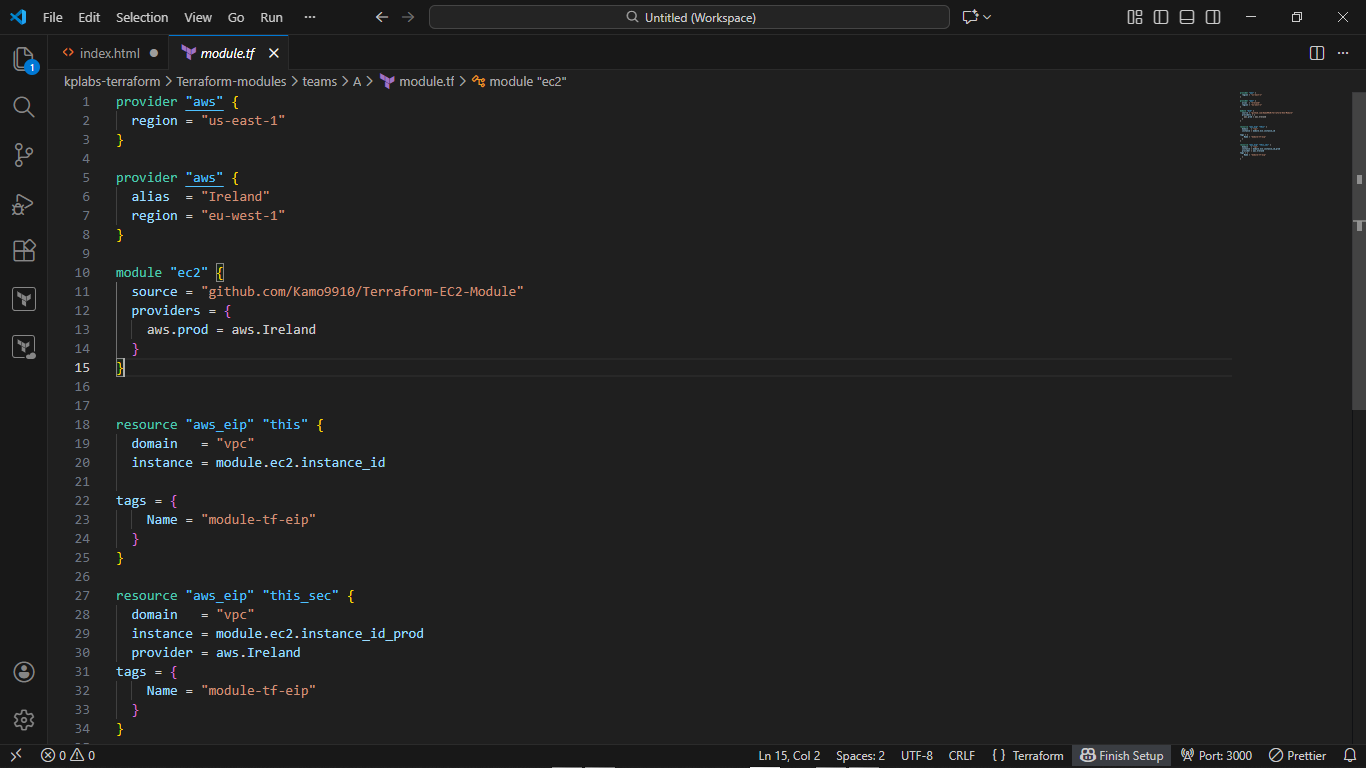Image resolution: width=1366 pixels, height=768 pixels.
Task: Toggle the Secondary Side Bar layout button
Action: pyautogui.click(x=1213, y=17)
